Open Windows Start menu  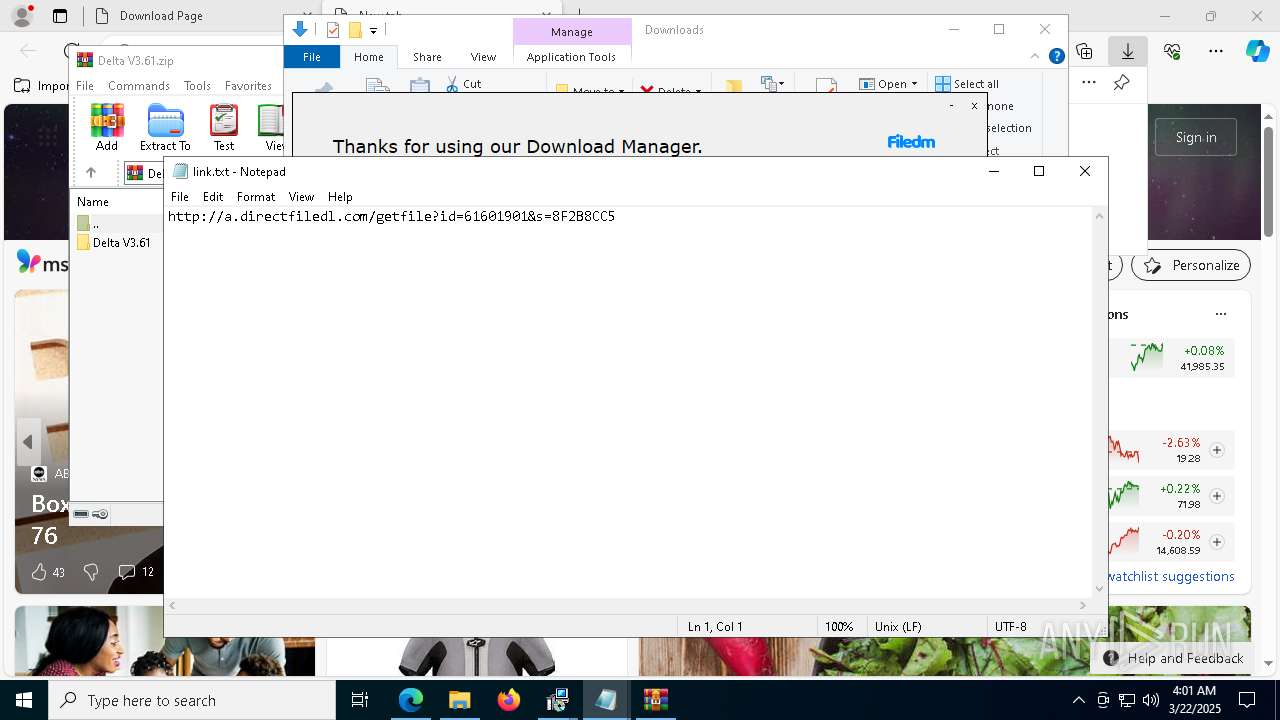tap(24, 700)
